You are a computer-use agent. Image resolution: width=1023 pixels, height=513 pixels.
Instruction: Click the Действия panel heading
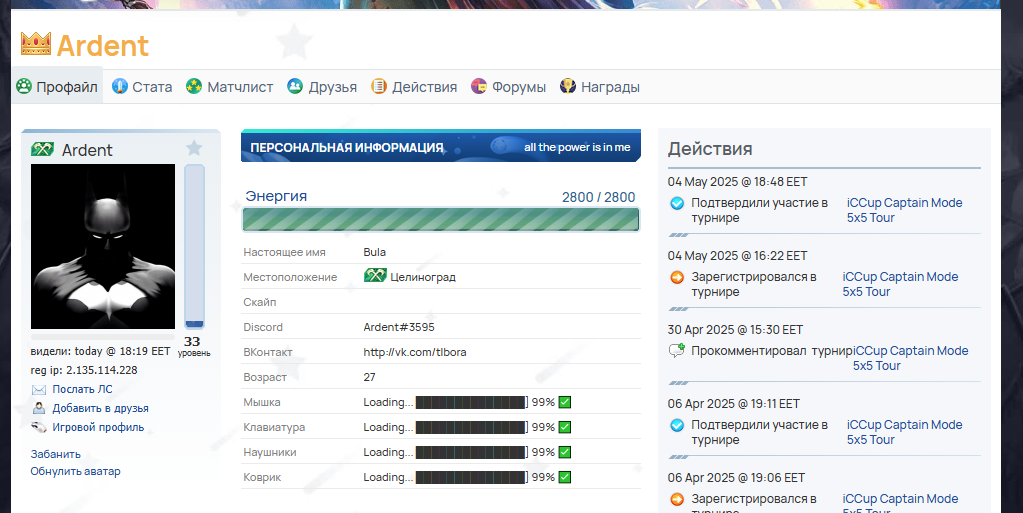(x=710, y=149)
